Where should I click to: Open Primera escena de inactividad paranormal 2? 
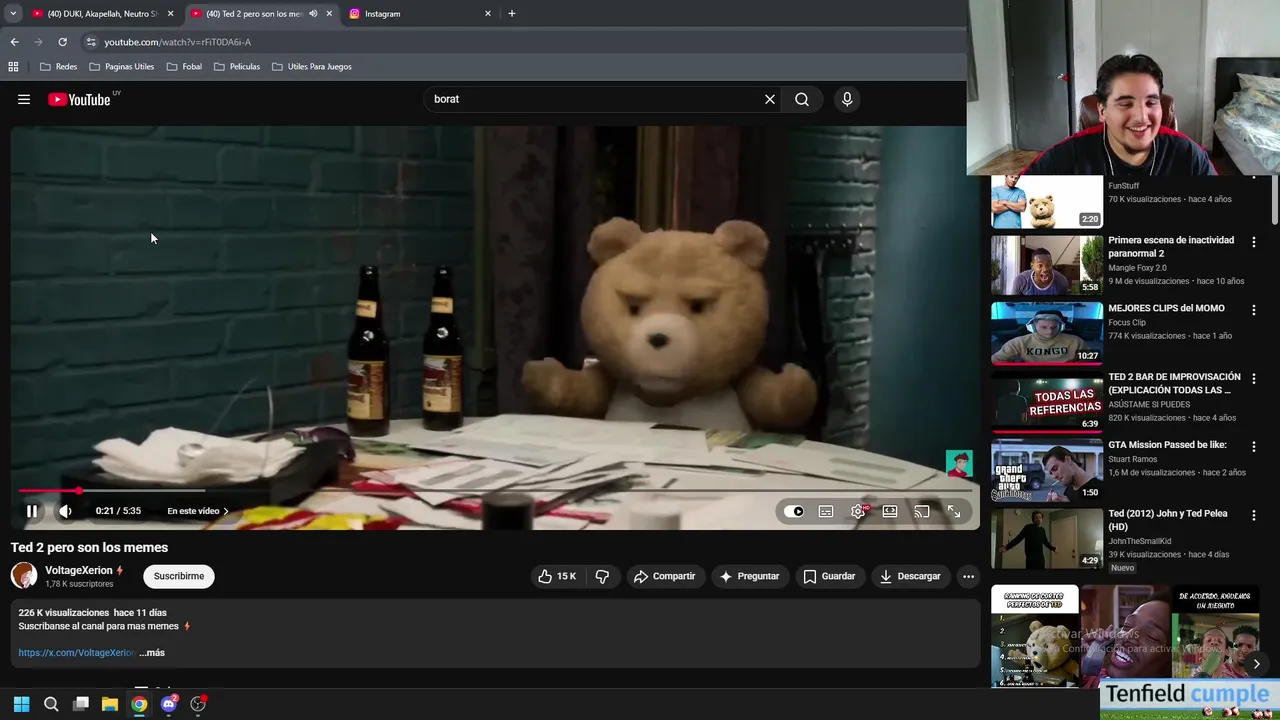(x=1171, y=247)
